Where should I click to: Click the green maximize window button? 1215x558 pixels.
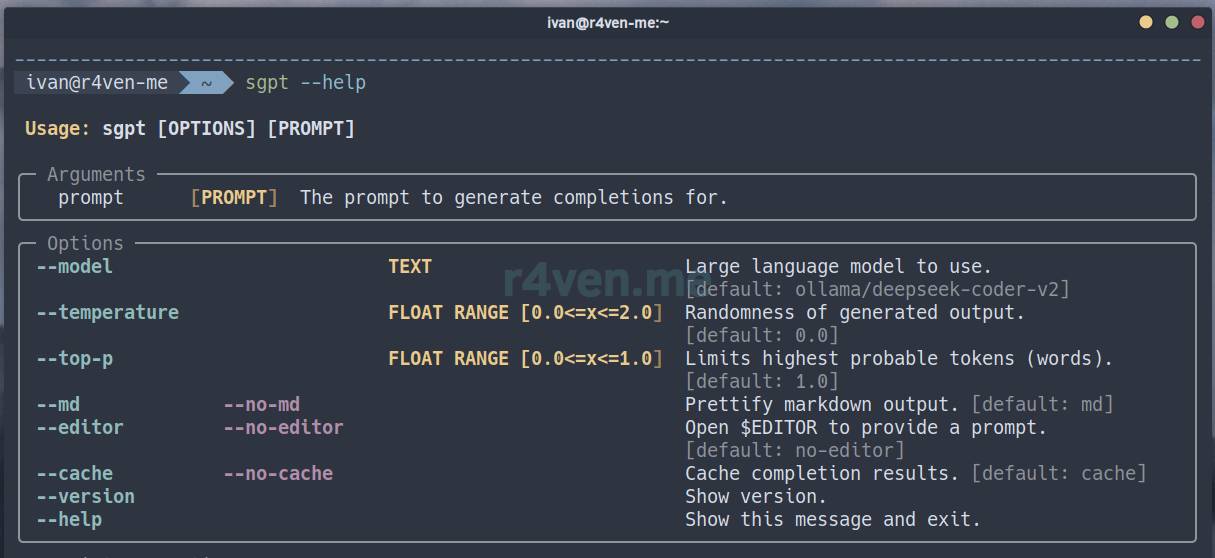(x=1172, y=22)
